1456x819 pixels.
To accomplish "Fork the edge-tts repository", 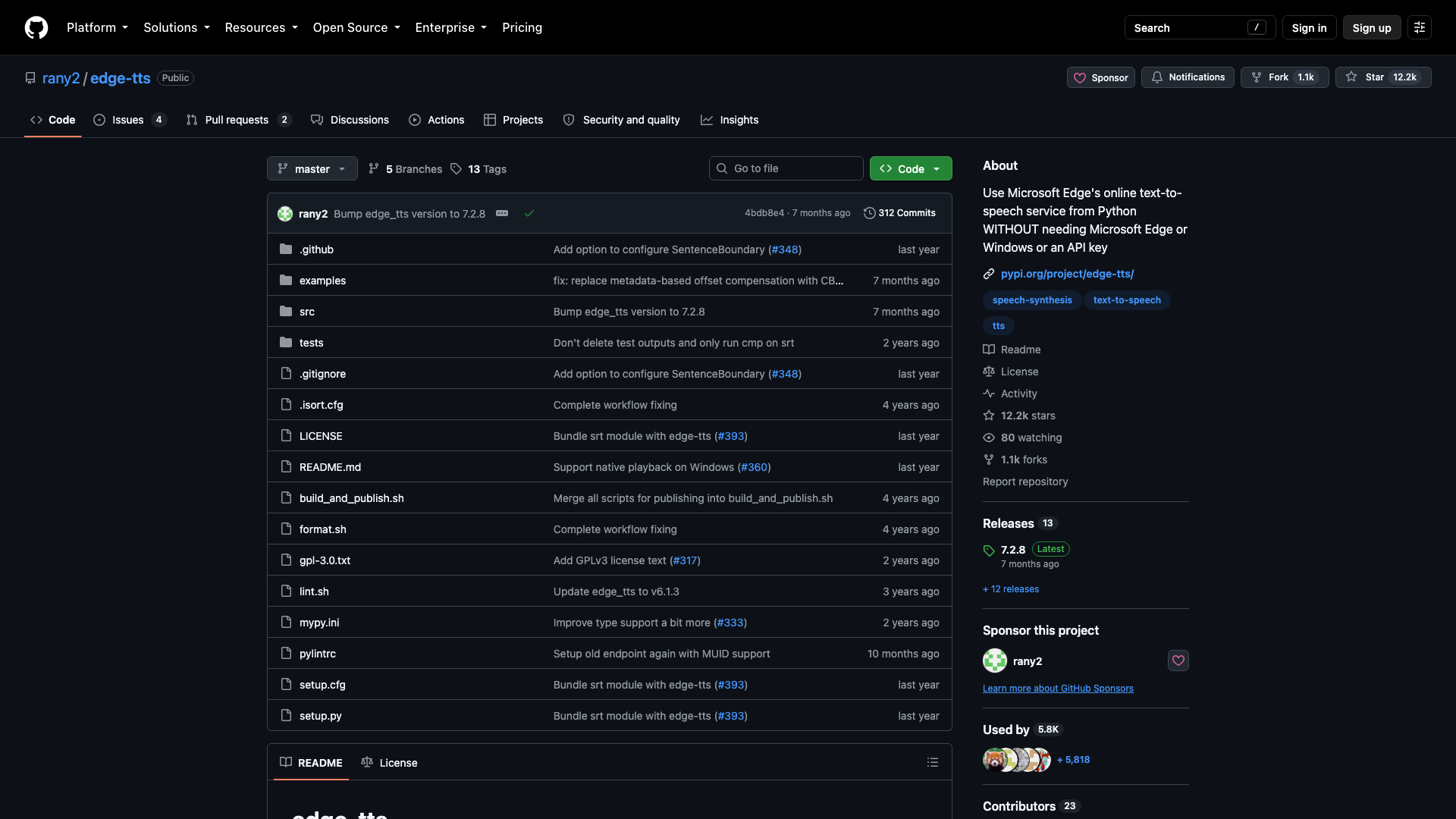I will (x=1285, y=77).
